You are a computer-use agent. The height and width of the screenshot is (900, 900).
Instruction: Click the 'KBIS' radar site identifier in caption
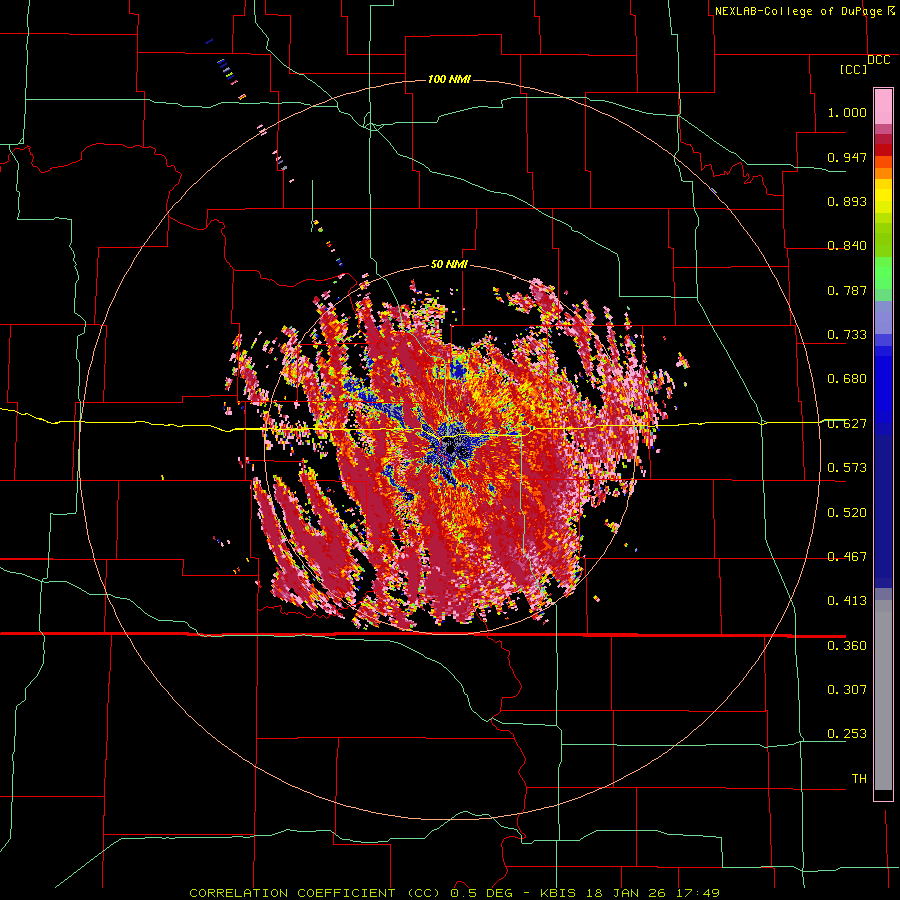pos(560,893)
